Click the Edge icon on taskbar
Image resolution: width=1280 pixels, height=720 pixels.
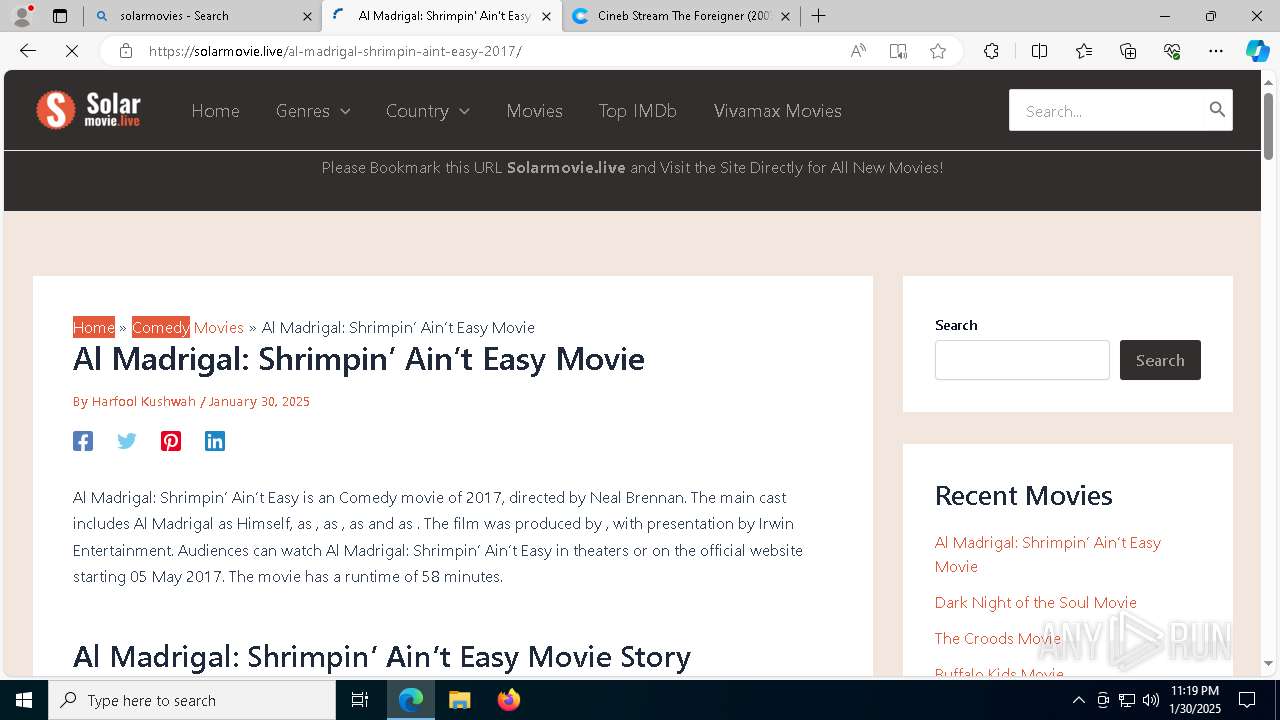pyautogui.click(x=411, y=700)
